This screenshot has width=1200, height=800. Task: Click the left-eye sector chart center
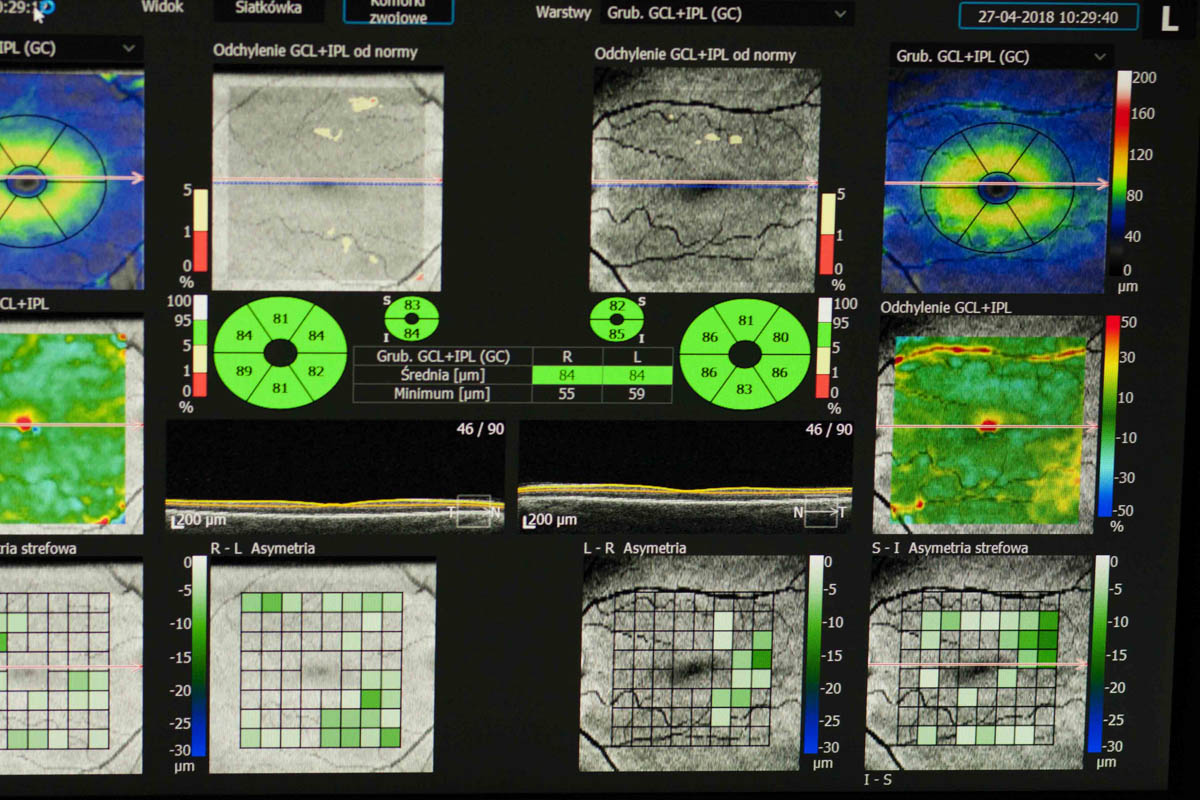click(743, 354)
